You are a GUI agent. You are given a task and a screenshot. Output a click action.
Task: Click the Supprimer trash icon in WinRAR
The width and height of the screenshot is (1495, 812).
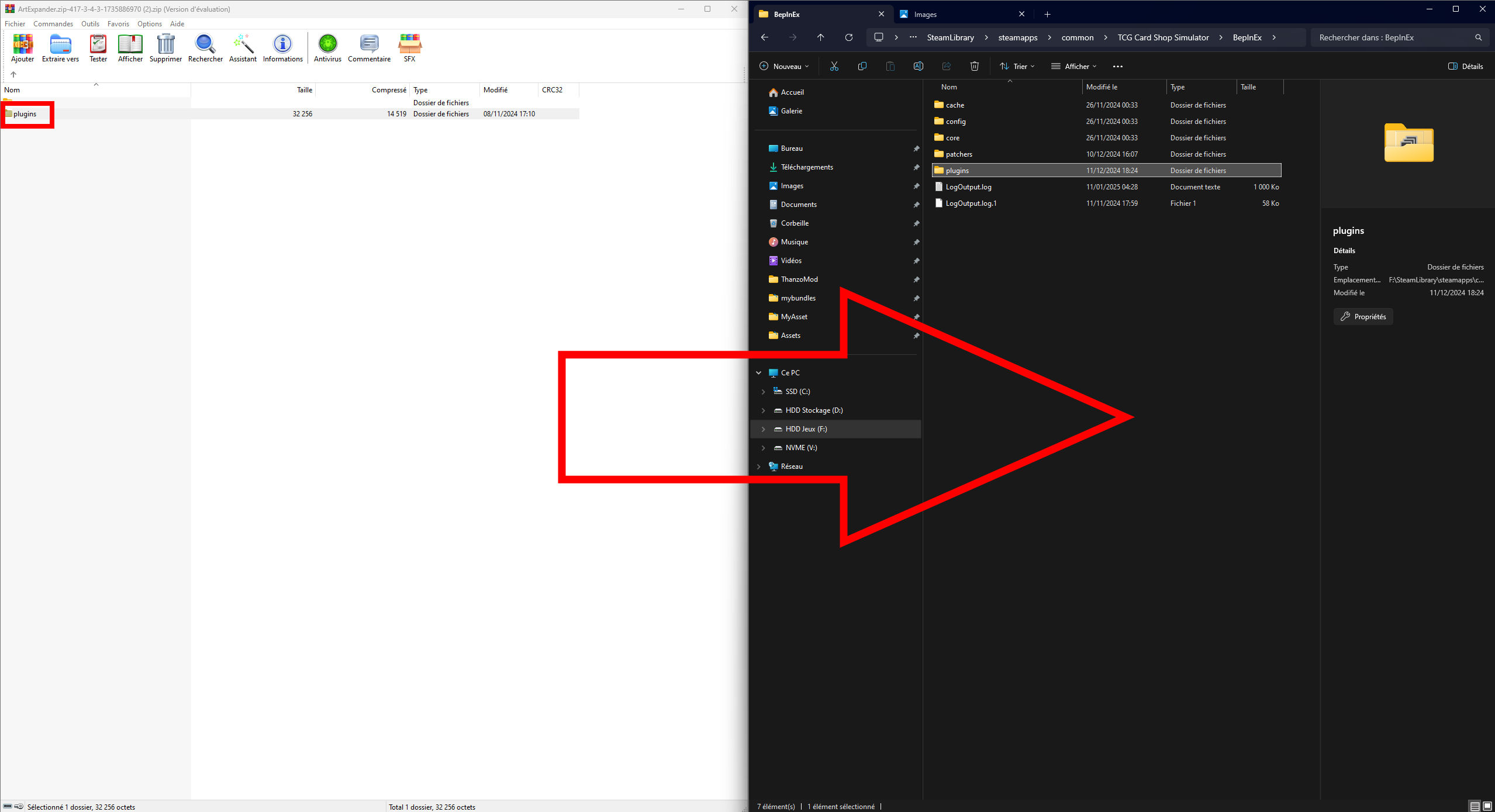pyautogui.click(x=165, y=44)
